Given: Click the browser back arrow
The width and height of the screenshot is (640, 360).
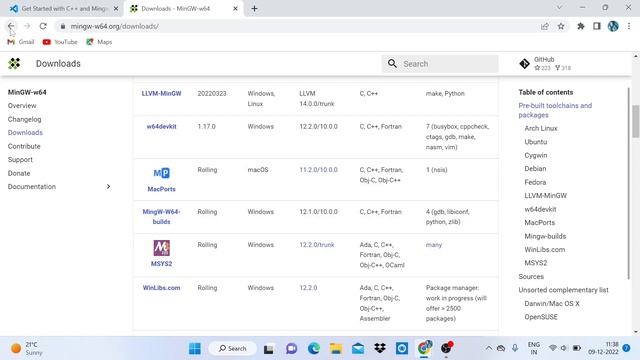Looking at the screenshot, I should tap(11, 26).
